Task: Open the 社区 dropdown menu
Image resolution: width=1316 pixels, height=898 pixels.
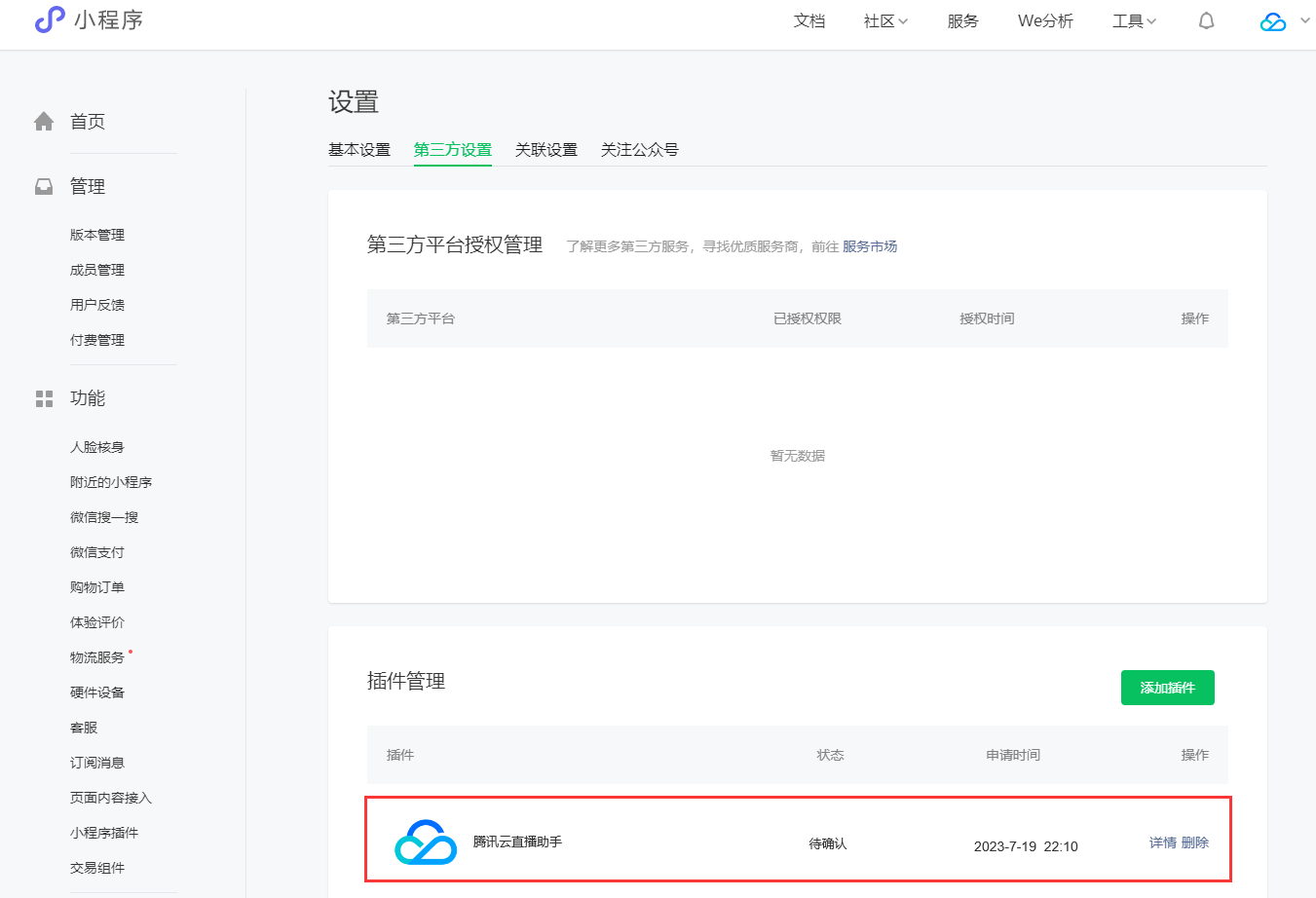Action: tap(885, 20)
